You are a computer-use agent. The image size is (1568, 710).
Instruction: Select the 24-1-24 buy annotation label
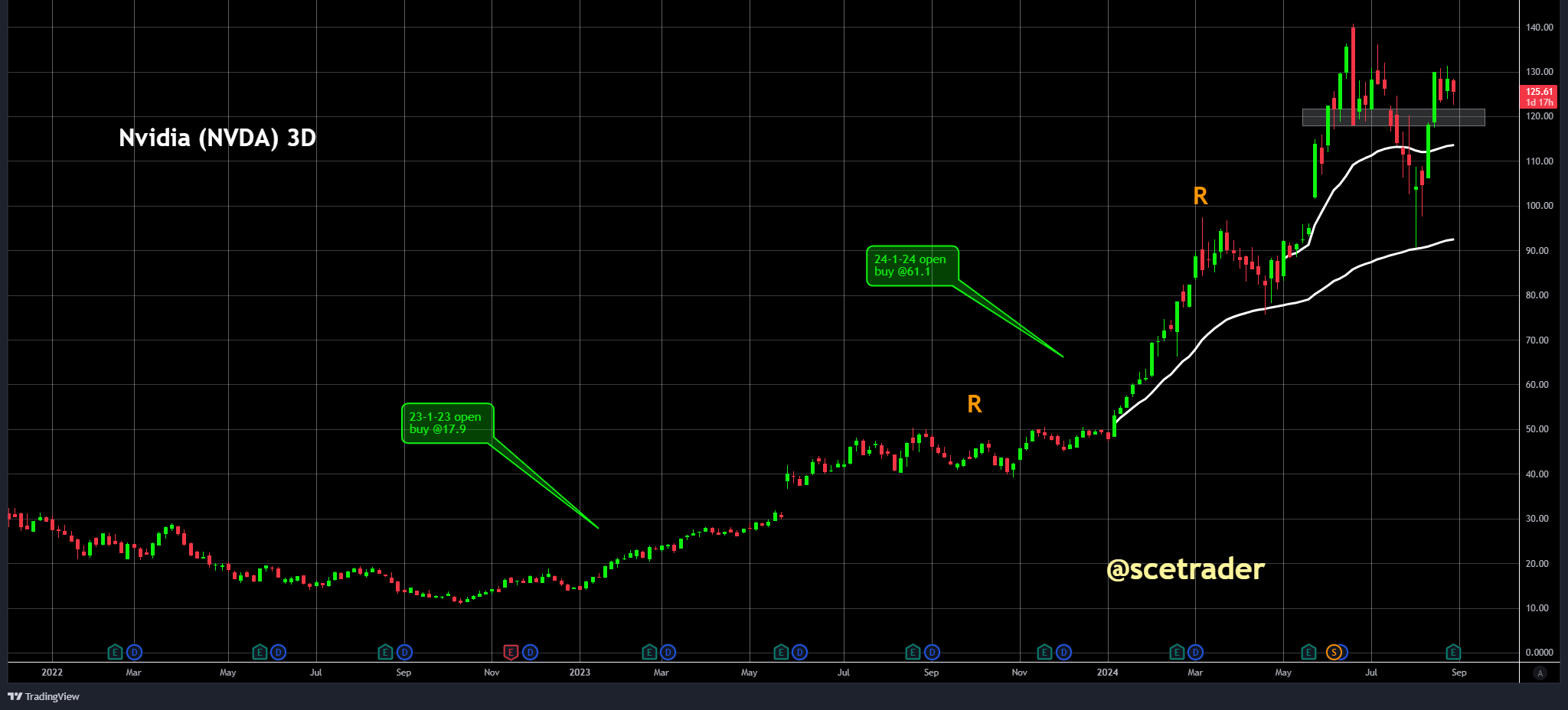(x=911, y=265)
